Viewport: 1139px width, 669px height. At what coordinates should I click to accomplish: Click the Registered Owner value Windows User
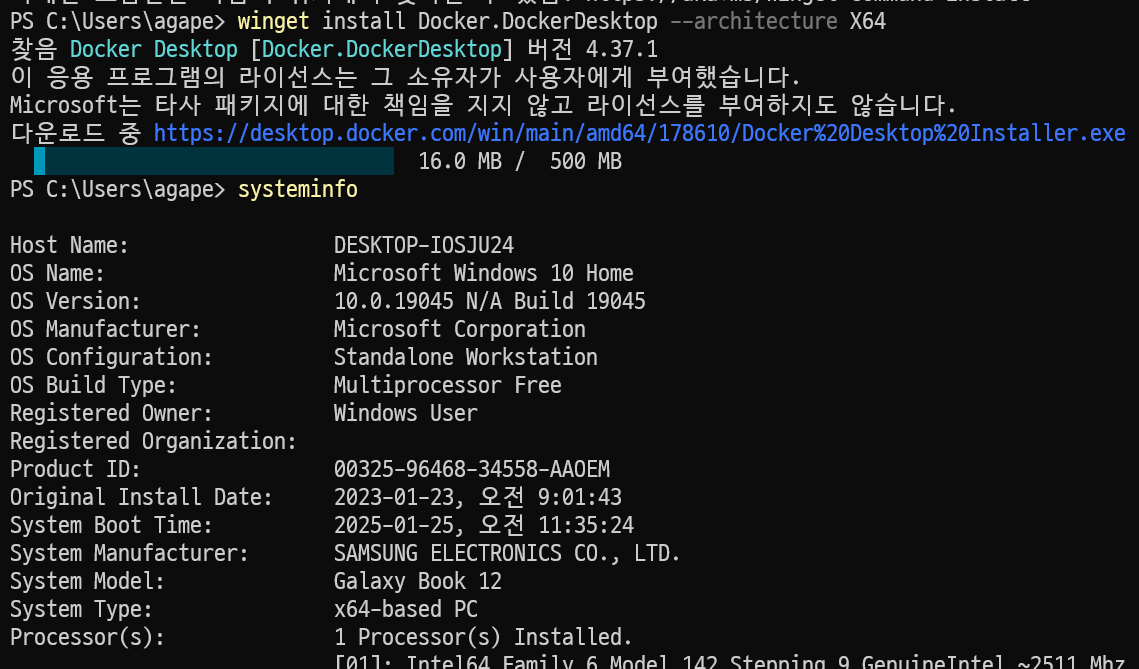coord(405,413)
